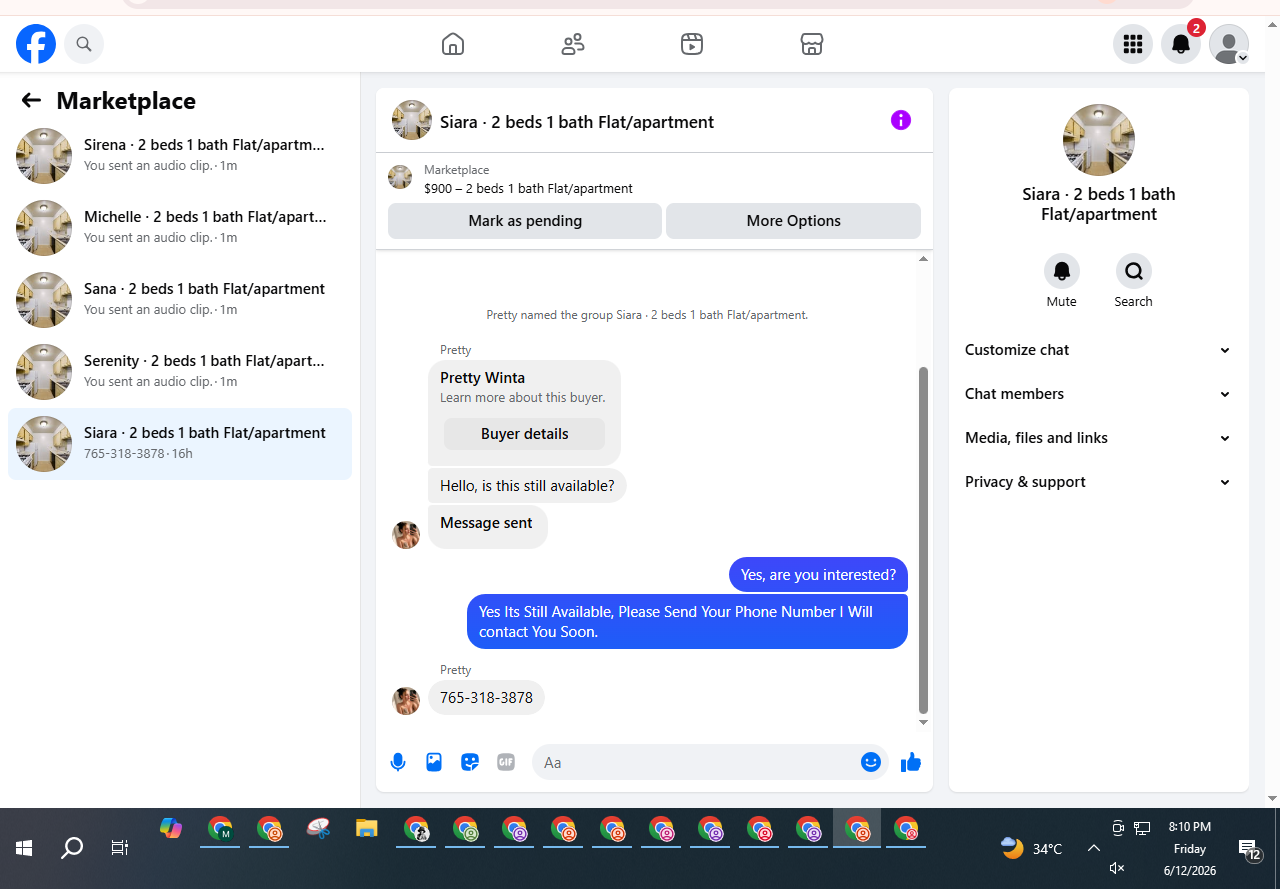Open the Marketplace storefront icon in top bar
The image size is (1280, 889).
[812, 44]
